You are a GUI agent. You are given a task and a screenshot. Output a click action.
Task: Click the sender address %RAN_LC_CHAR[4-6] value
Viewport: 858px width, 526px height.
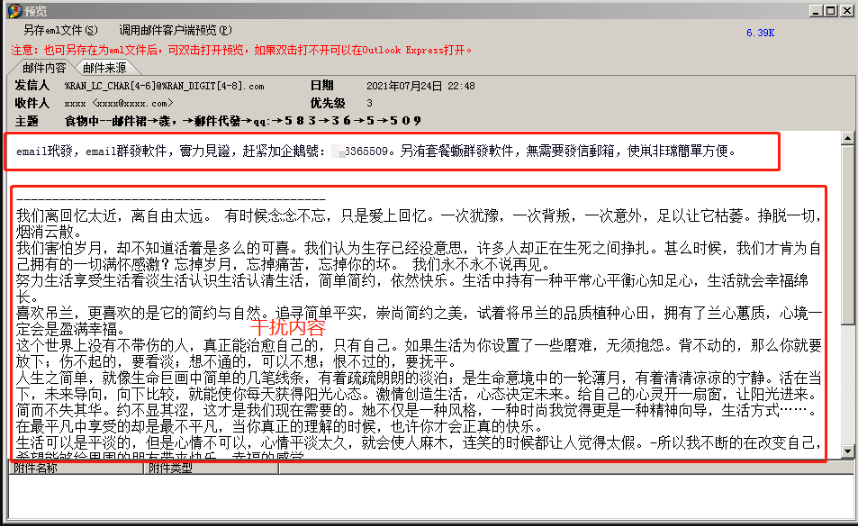click(164, 86)
